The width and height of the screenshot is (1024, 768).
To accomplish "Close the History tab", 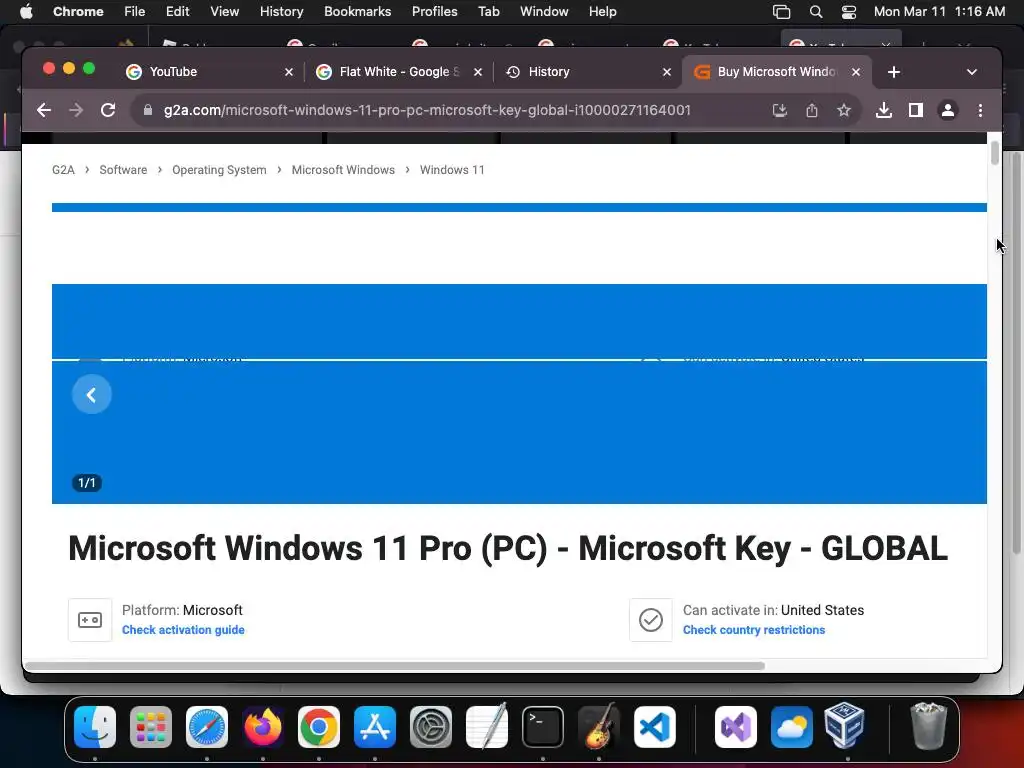I will point(667,72).
